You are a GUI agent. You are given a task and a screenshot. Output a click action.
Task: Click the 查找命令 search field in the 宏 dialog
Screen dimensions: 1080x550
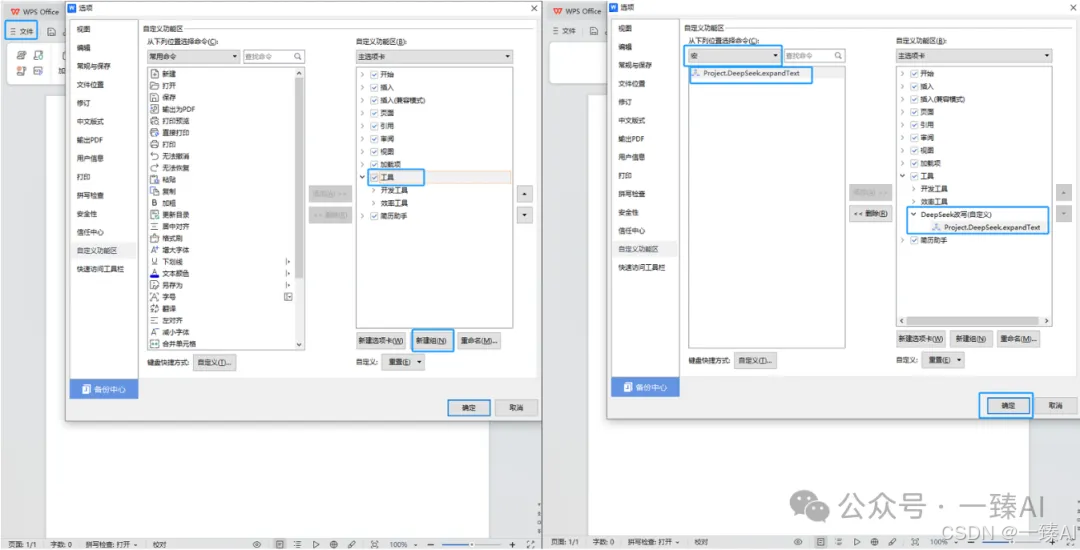tap(814, 55)
